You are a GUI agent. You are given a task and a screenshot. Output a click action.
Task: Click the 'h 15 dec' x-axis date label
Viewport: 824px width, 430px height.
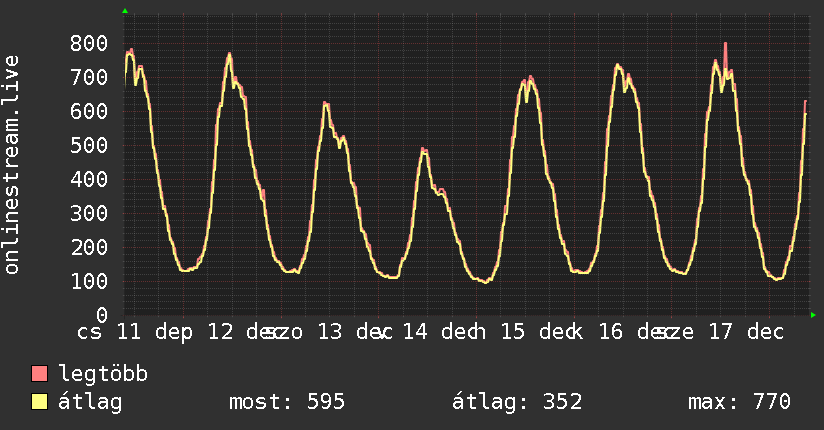pyautogui.click(x=524, y=332)
